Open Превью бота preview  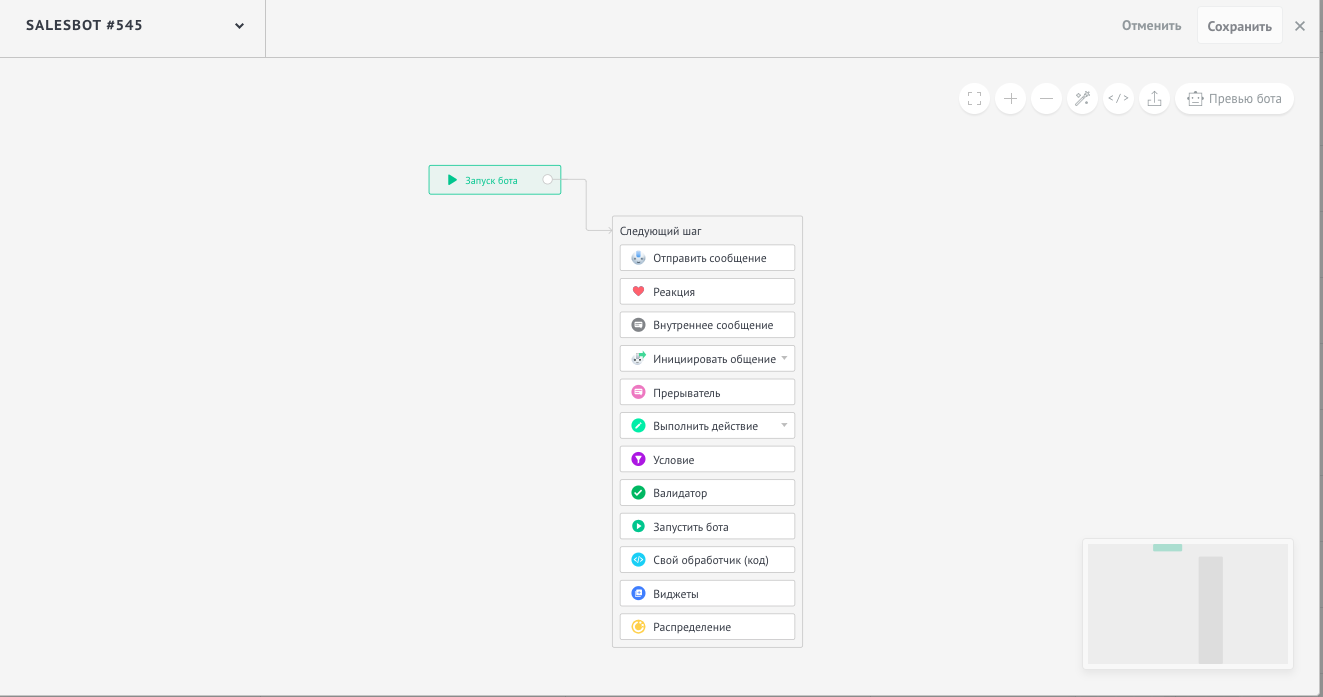pyautogui.click(x=1234, y=99)
